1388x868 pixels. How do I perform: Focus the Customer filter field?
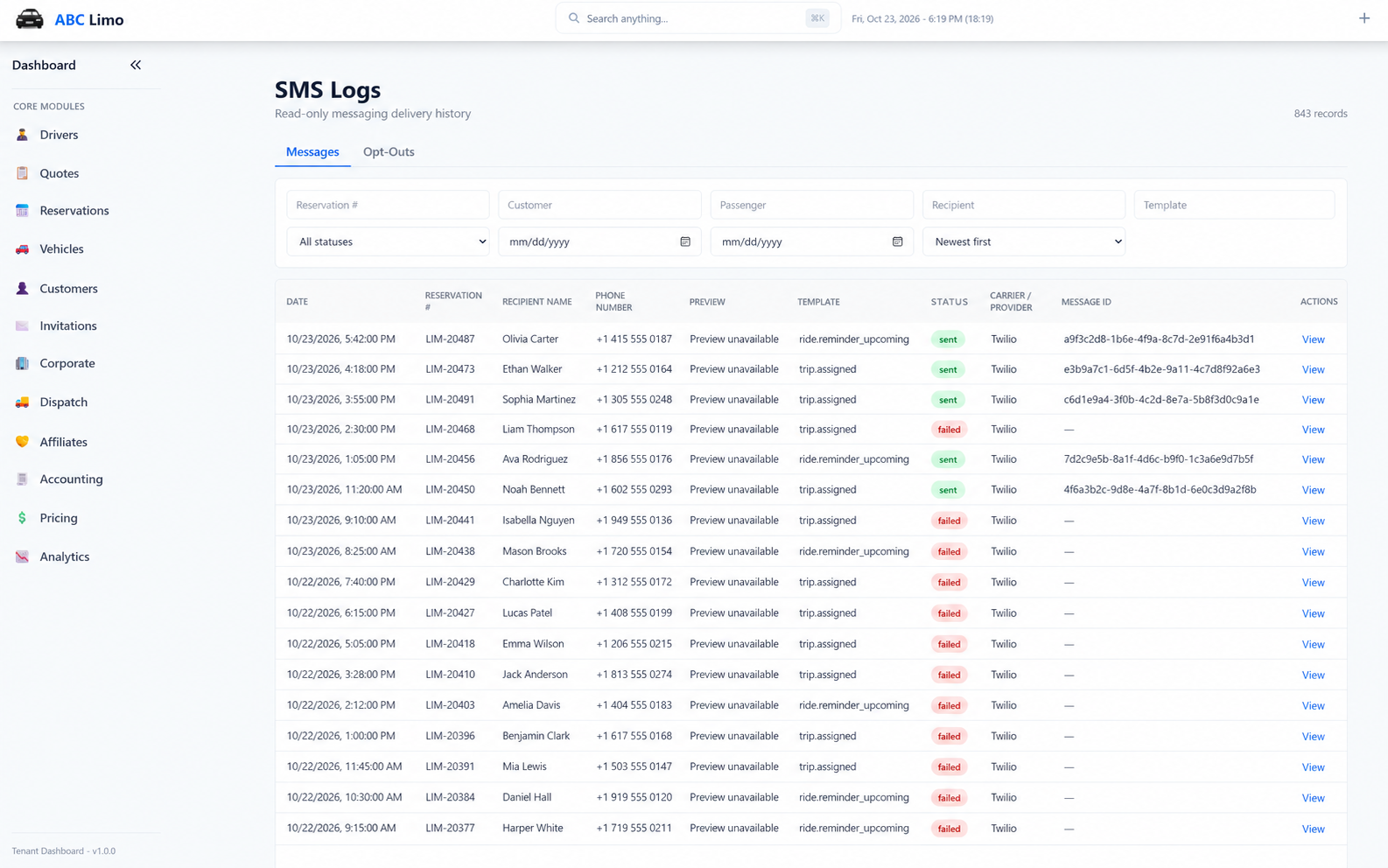(x=599, y=205)
